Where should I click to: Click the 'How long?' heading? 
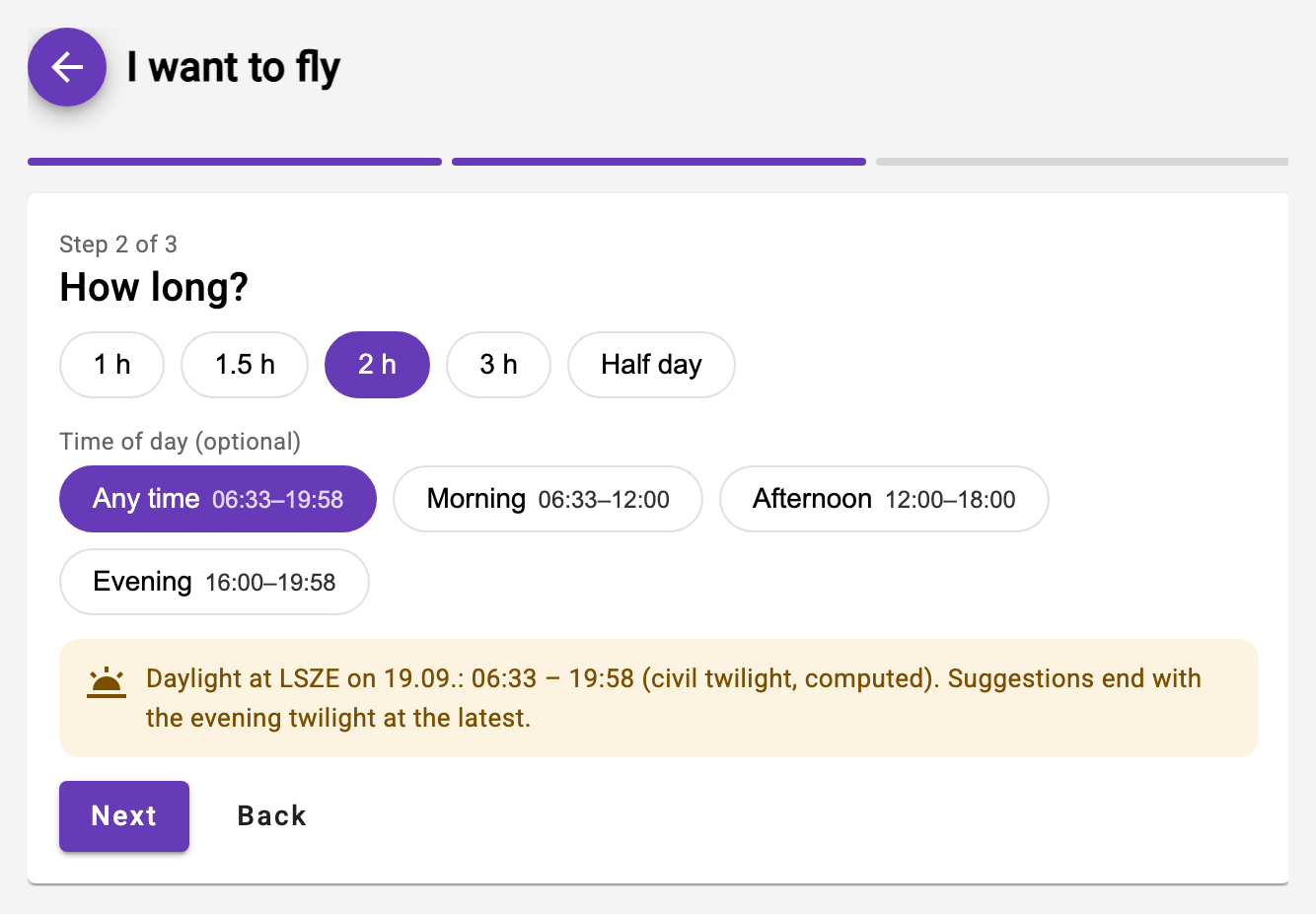point(154,288)
